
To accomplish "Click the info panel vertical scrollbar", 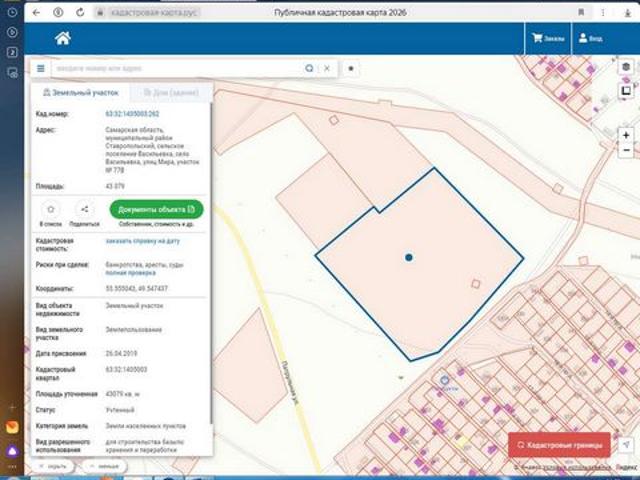I will (211, 263).
